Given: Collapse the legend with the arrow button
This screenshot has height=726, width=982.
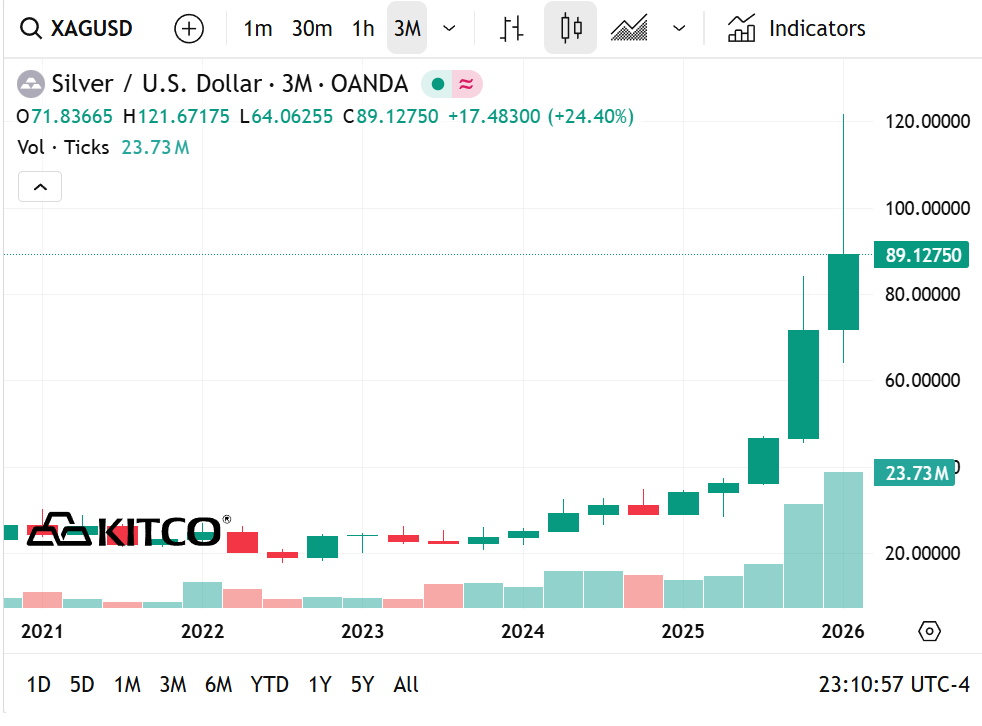Looking at the screenshot, I should [x=39, y=186].
